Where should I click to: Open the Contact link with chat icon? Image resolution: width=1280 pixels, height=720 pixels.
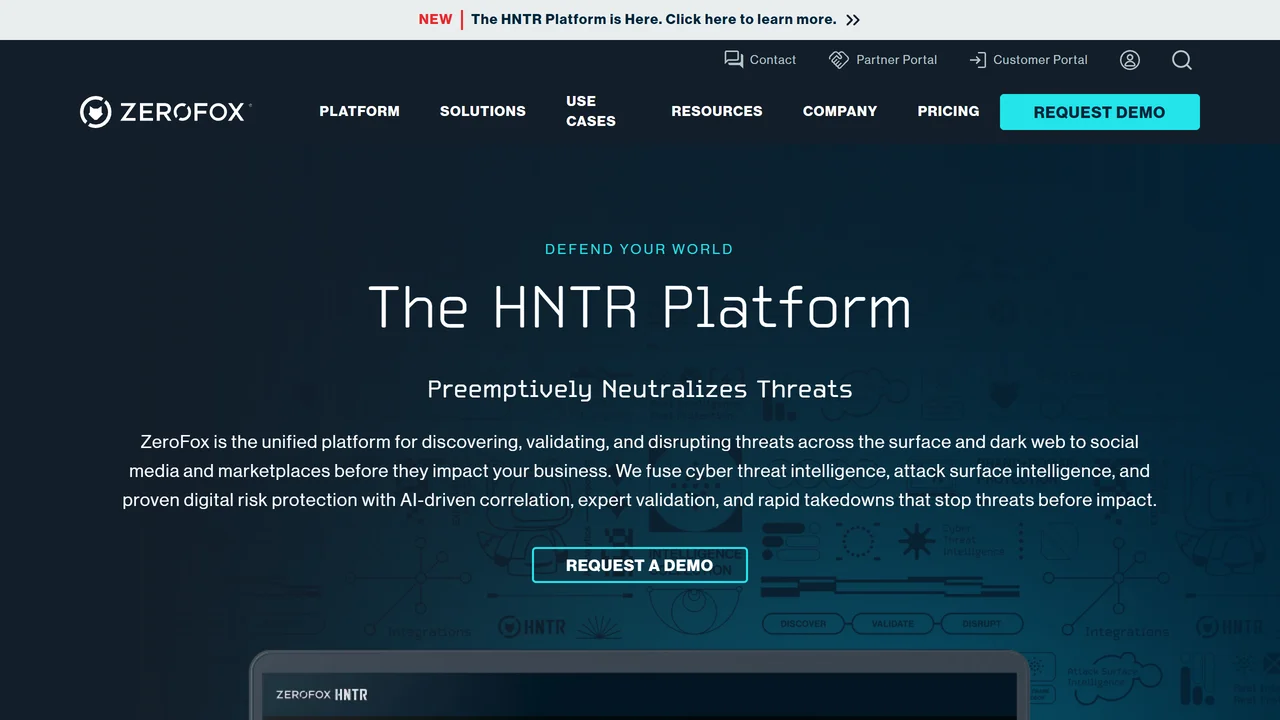pos(760,60)
